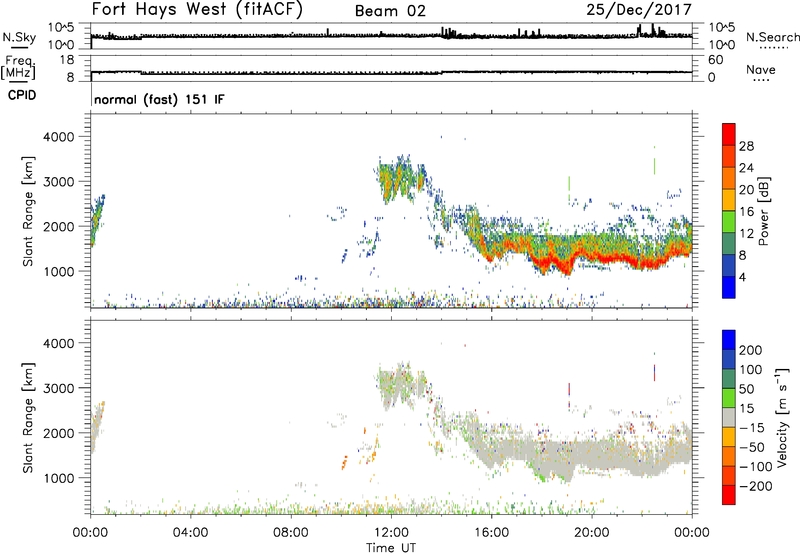This screenshot has height=554, width=800.
Task: Click the "Power [dB]" colorbar title
Action: [763, 211]
